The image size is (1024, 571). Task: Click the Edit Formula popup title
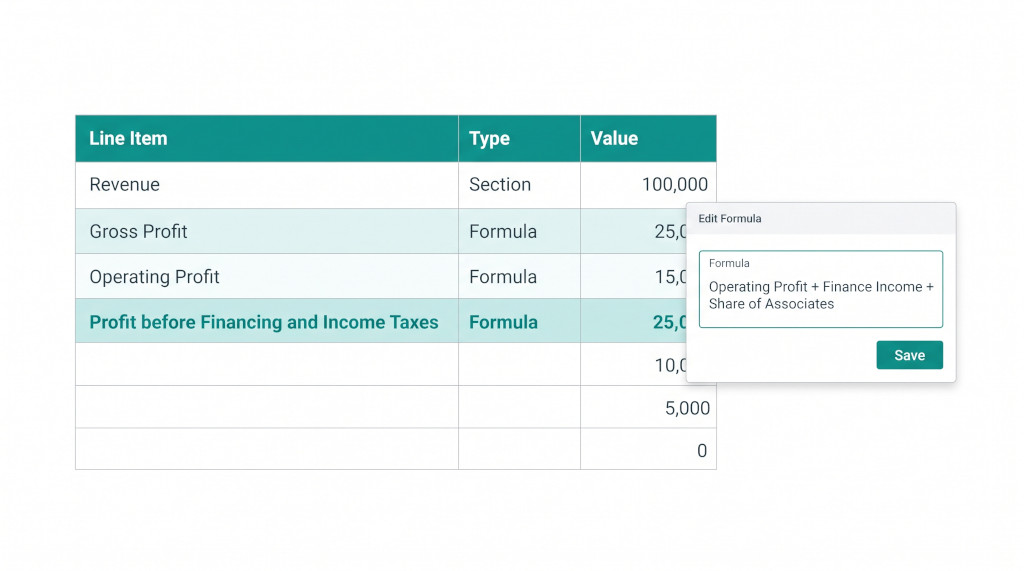point(729,219)
